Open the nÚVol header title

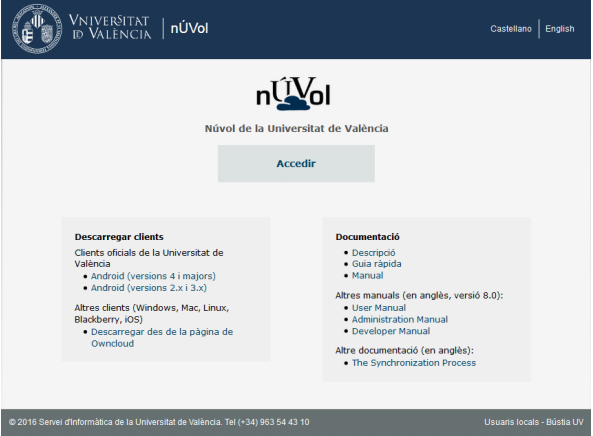[x=189, y=28]
